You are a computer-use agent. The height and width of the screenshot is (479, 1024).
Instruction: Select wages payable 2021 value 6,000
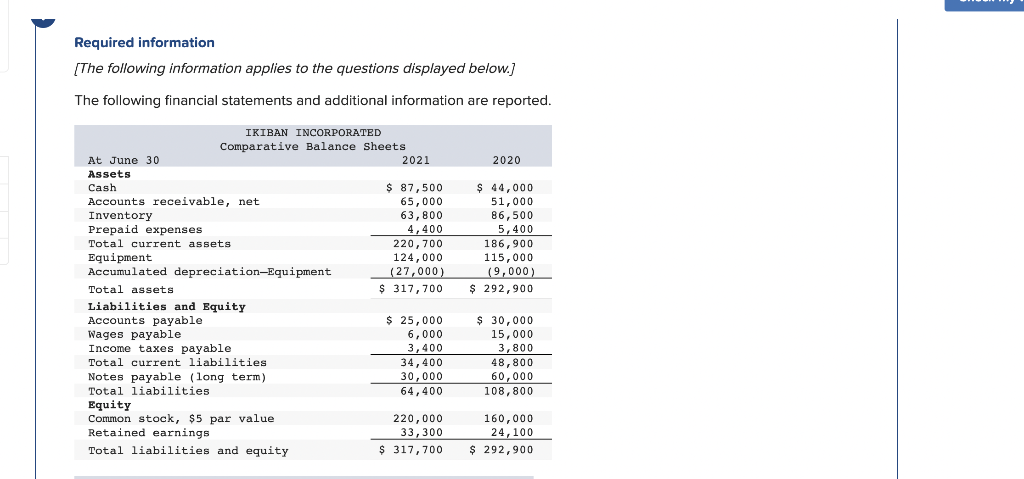click(425, 335)
